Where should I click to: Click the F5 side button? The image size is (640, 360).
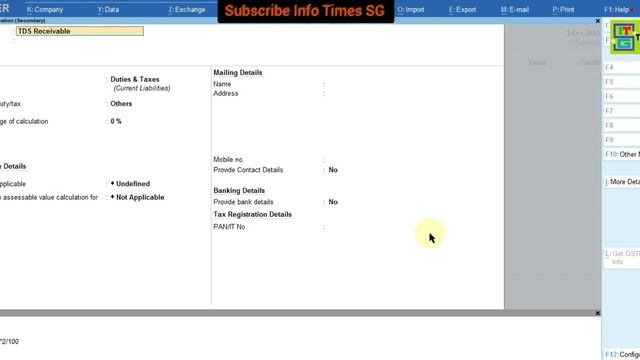pos(622,82)
